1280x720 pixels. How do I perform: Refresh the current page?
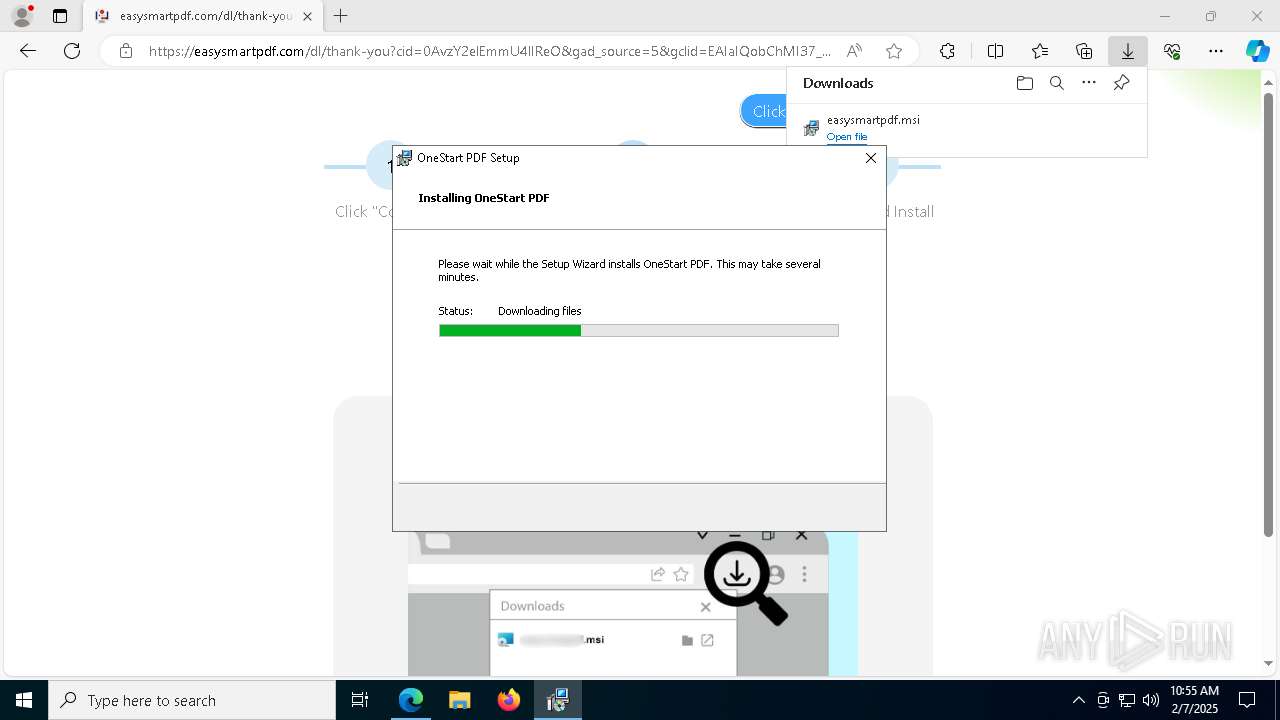pyautogui.click(x=72, y=51)
